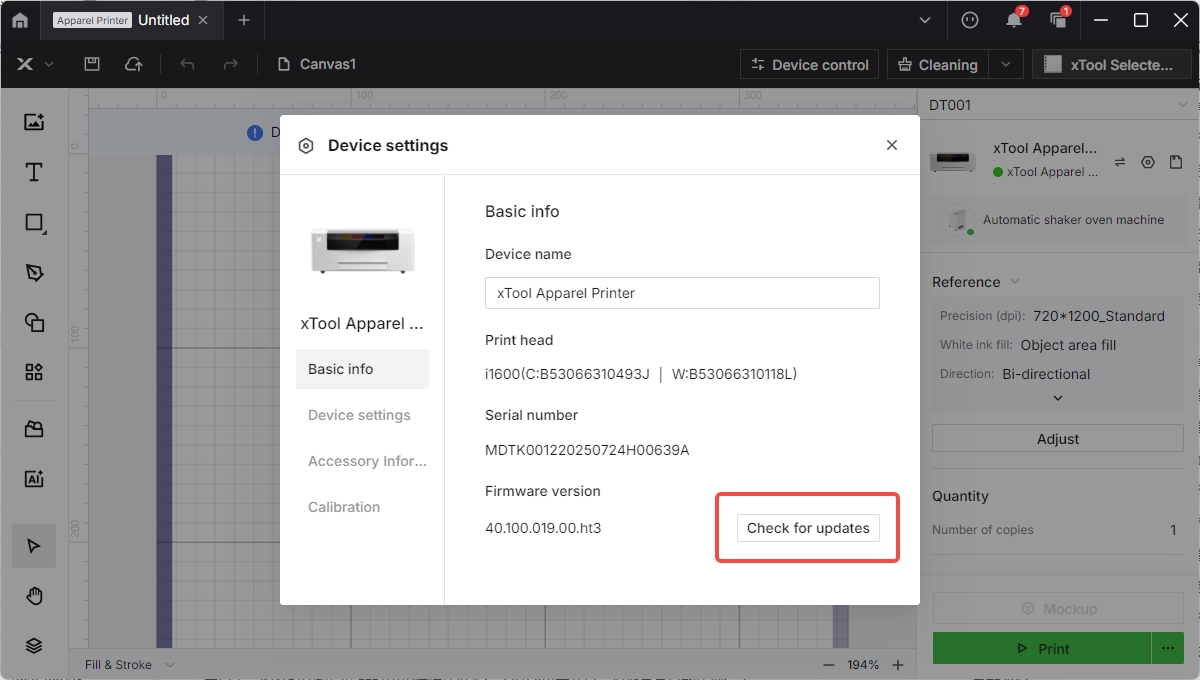Undo the last action
The height and width of the screenshot is (680, 1200).
click(187, 64)
